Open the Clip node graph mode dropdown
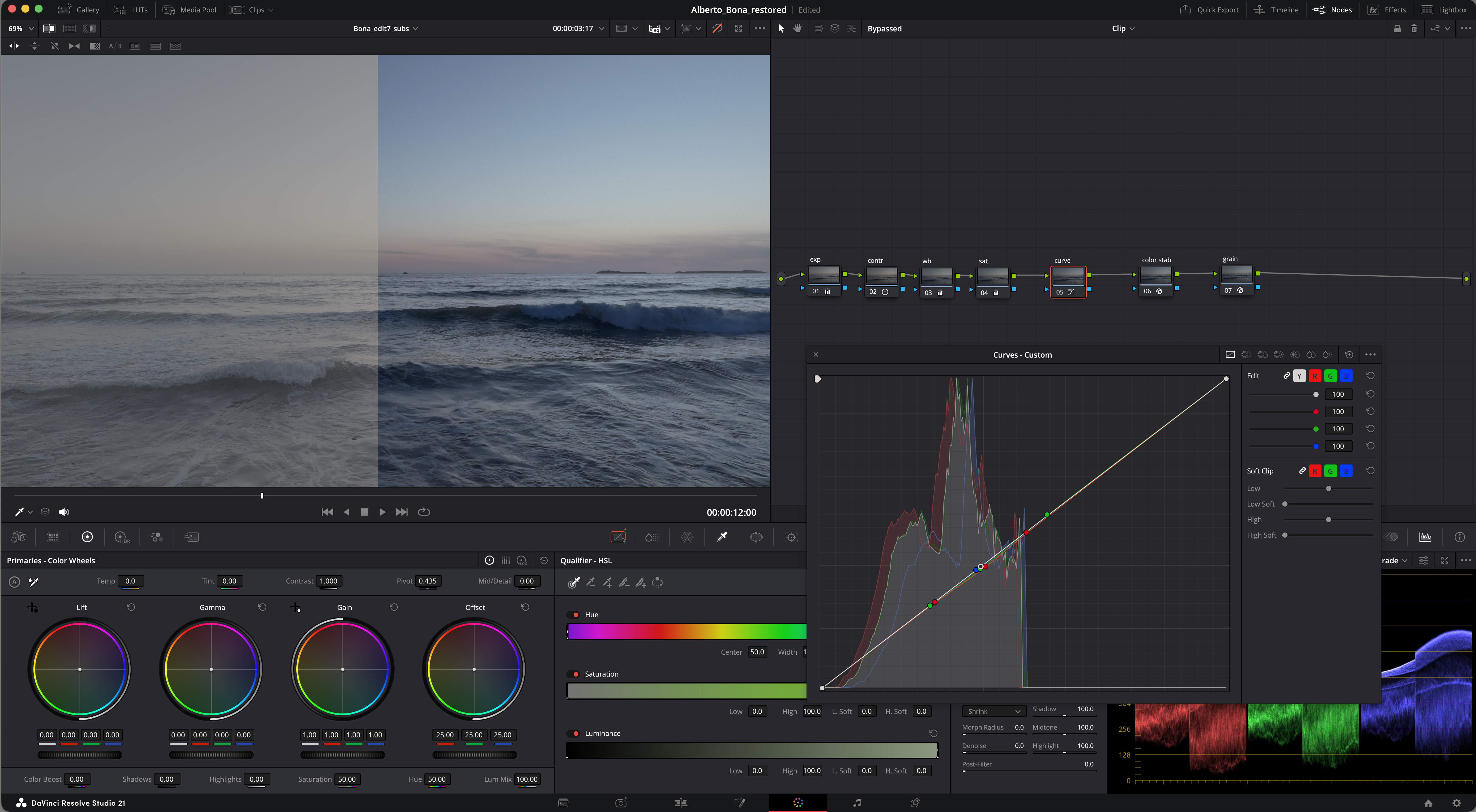 pos(1123,29)
